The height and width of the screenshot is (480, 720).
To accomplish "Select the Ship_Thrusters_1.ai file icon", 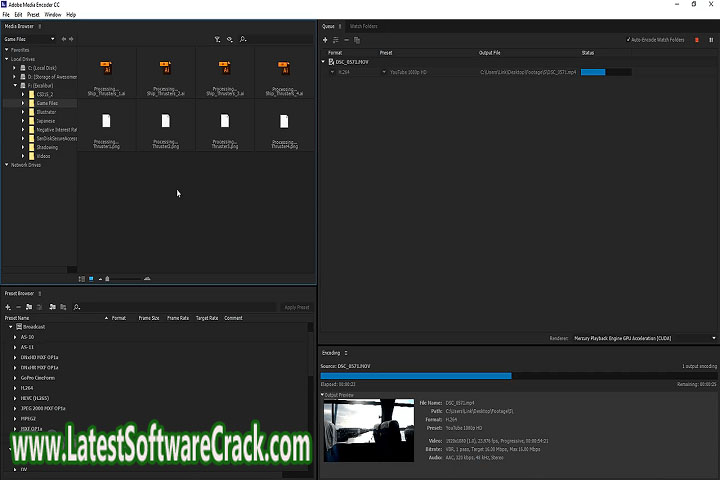I will [106, 68].
